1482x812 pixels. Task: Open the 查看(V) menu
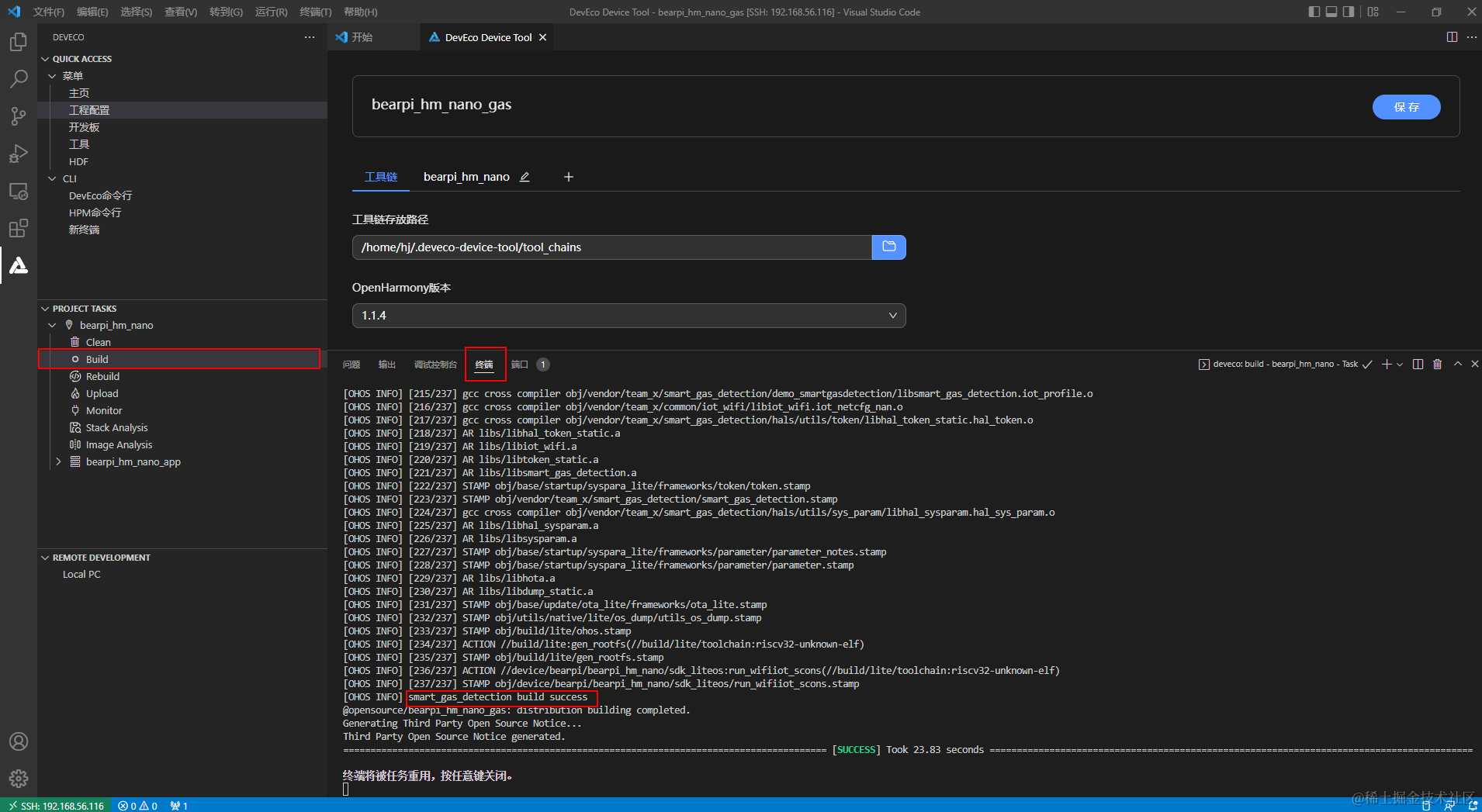point(181,12)
